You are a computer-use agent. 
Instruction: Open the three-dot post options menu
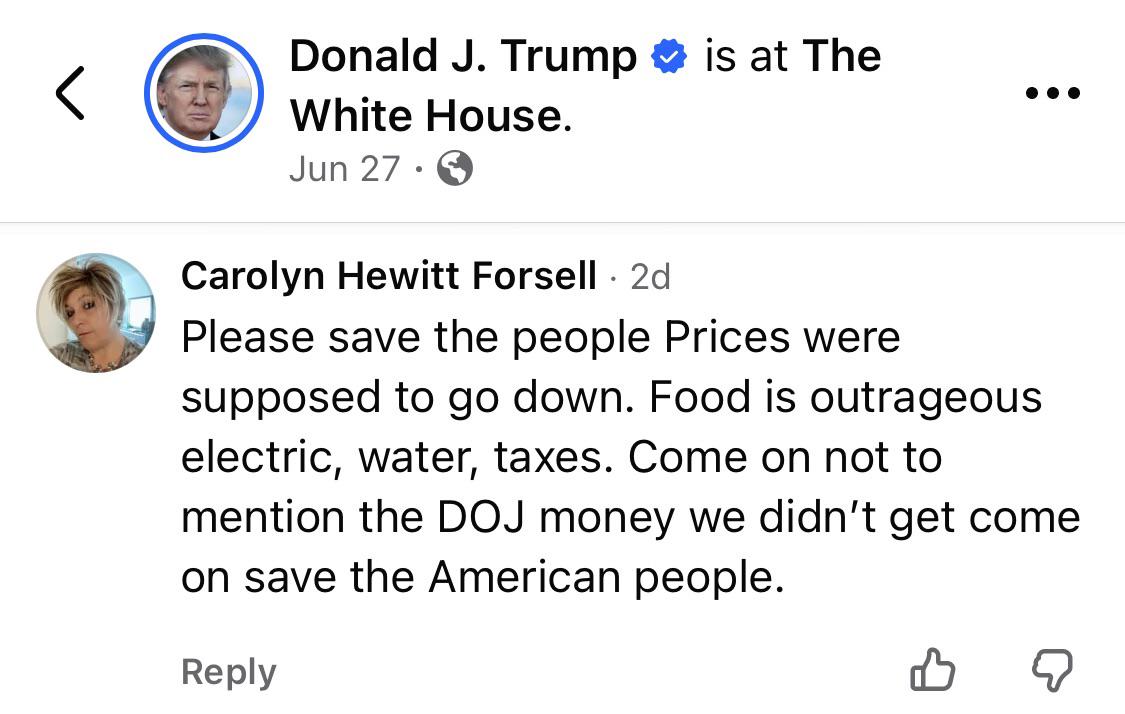tap(1053, 93)
